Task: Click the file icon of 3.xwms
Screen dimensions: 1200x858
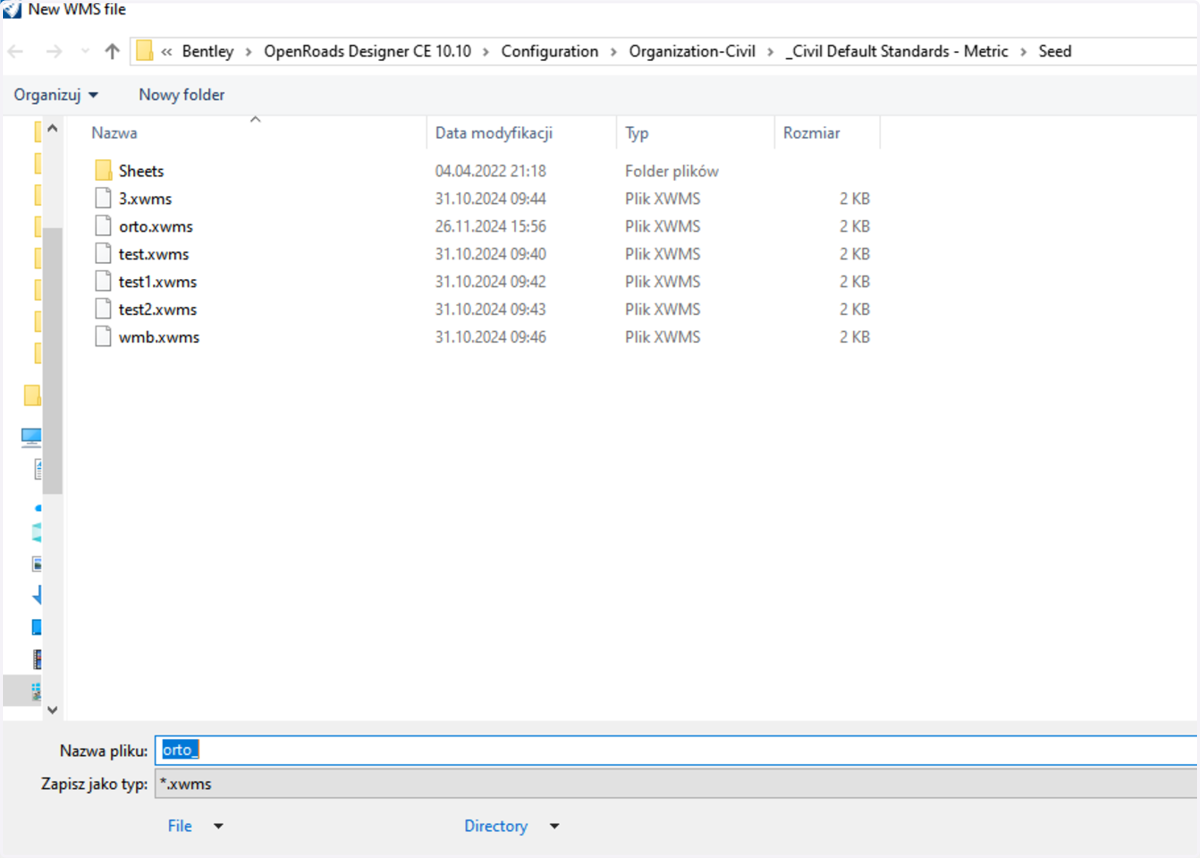Action: [x=103, y=199]
